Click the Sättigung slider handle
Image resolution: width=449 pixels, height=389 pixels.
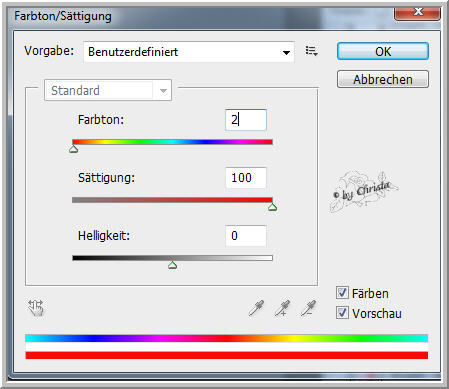pos(273,207)
